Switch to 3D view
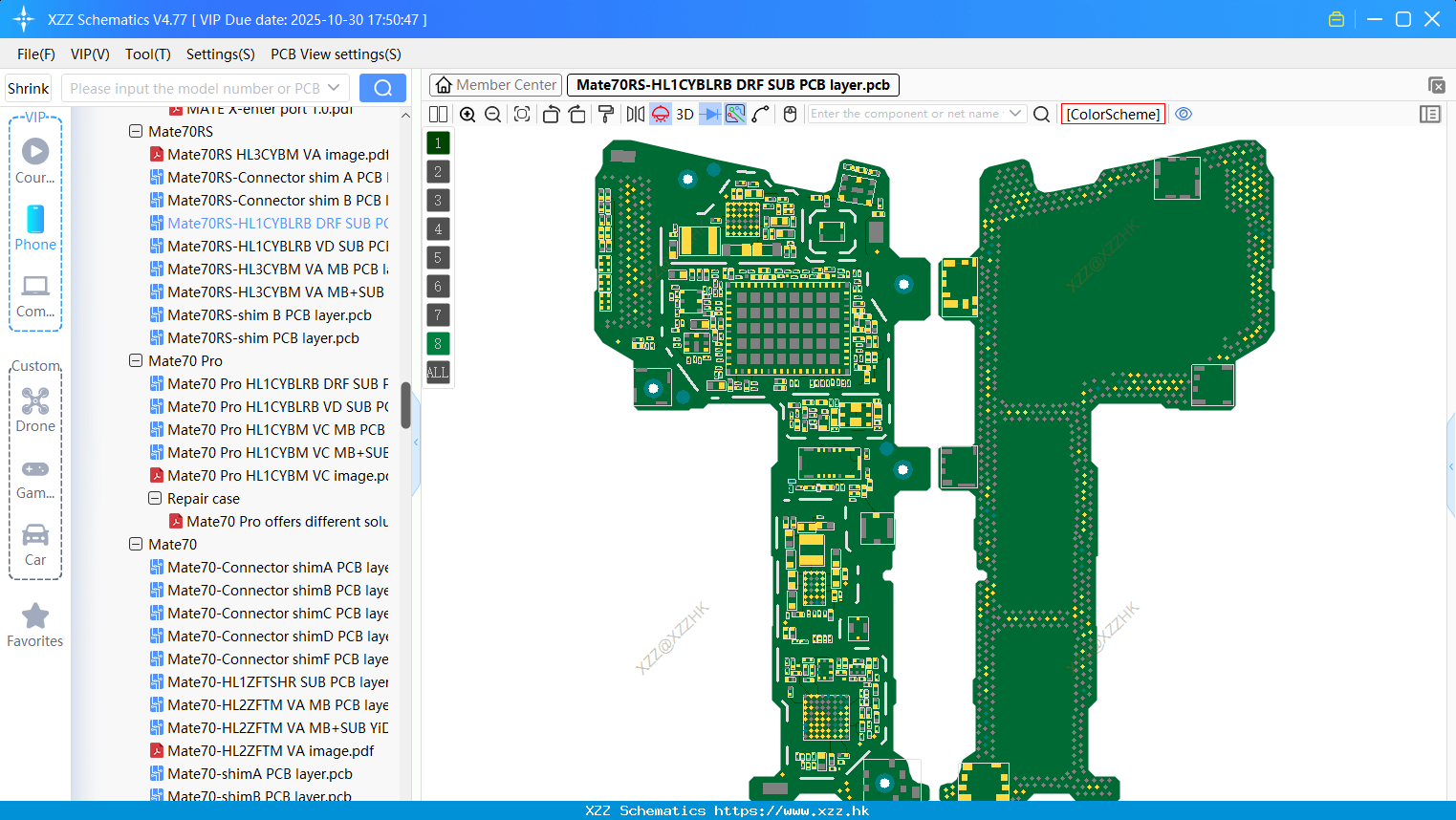This screenshot has height=820, width=1456. tap(685, 114)
